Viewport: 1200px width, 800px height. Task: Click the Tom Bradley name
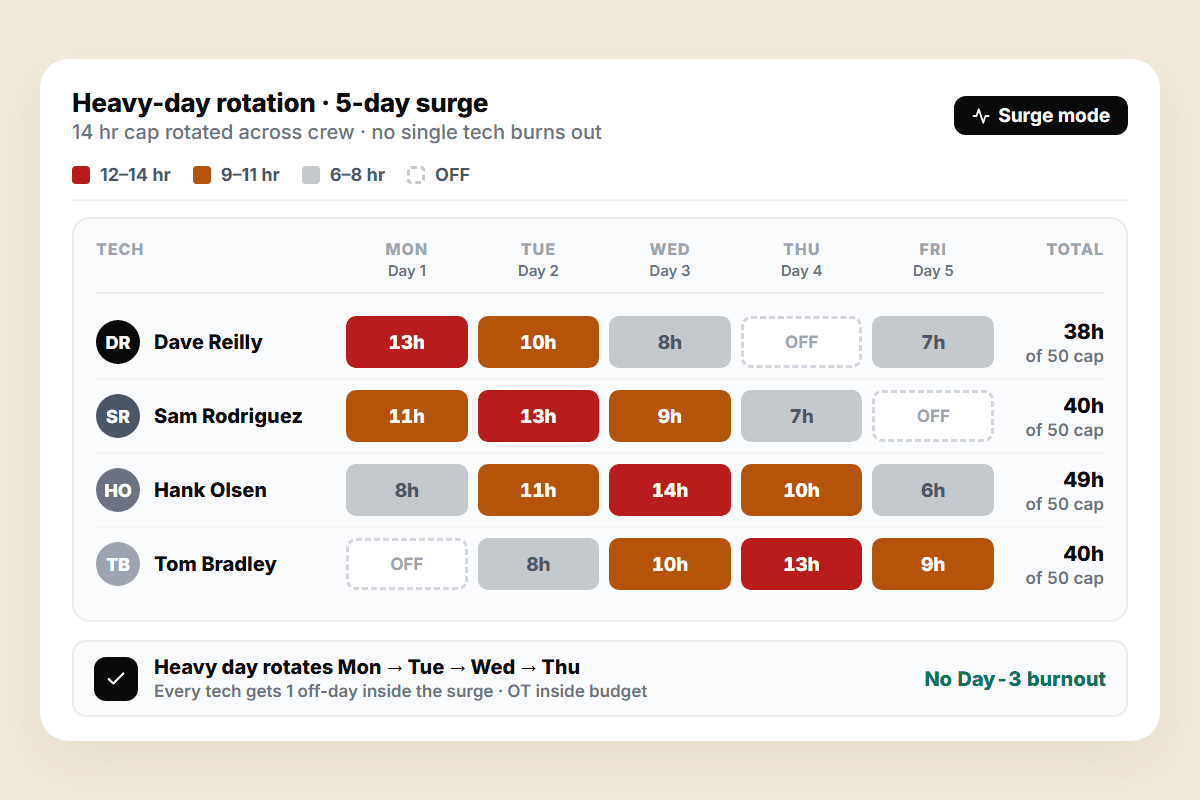click(215, 564)
